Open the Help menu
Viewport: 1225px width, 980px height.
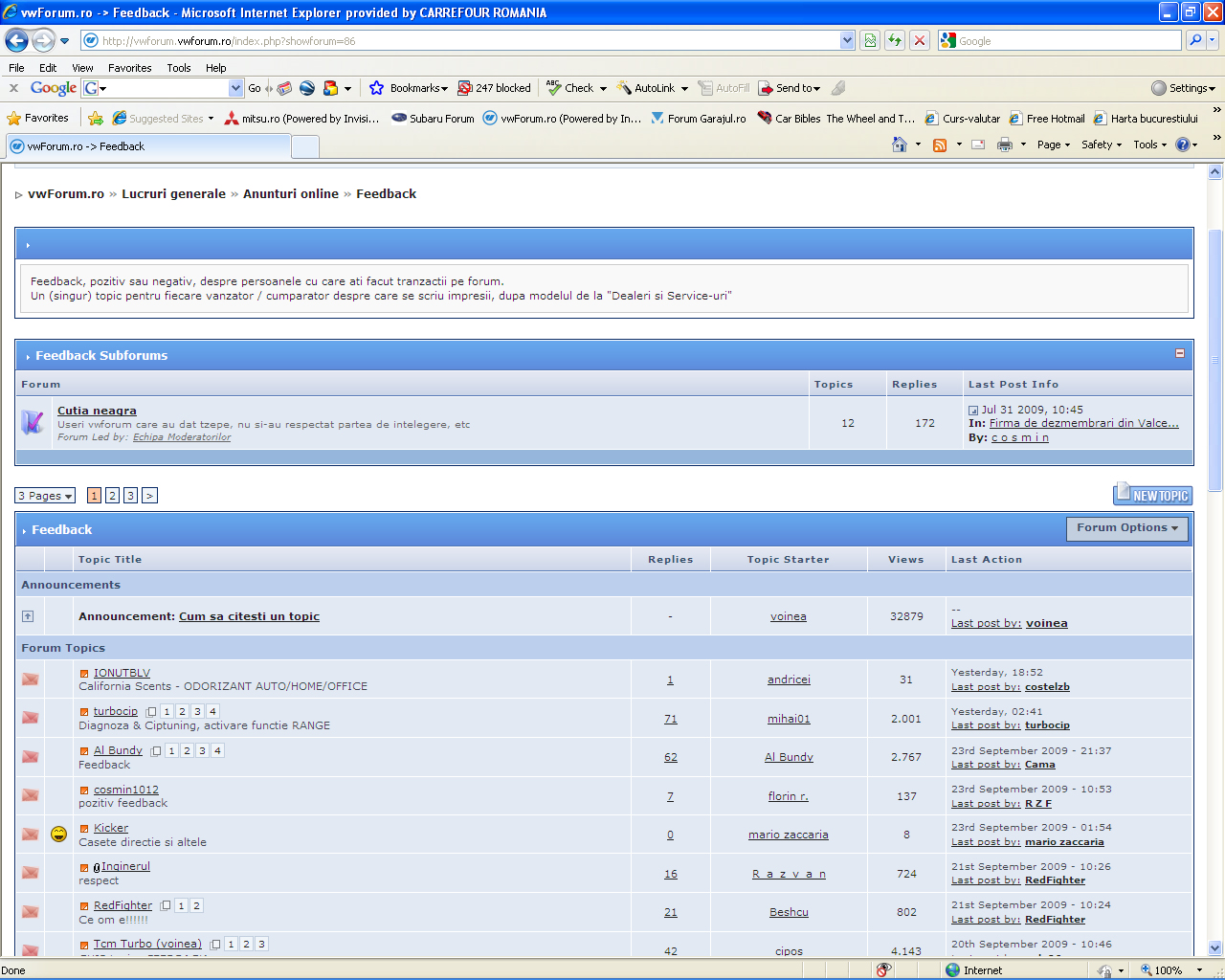pos(216,68)
